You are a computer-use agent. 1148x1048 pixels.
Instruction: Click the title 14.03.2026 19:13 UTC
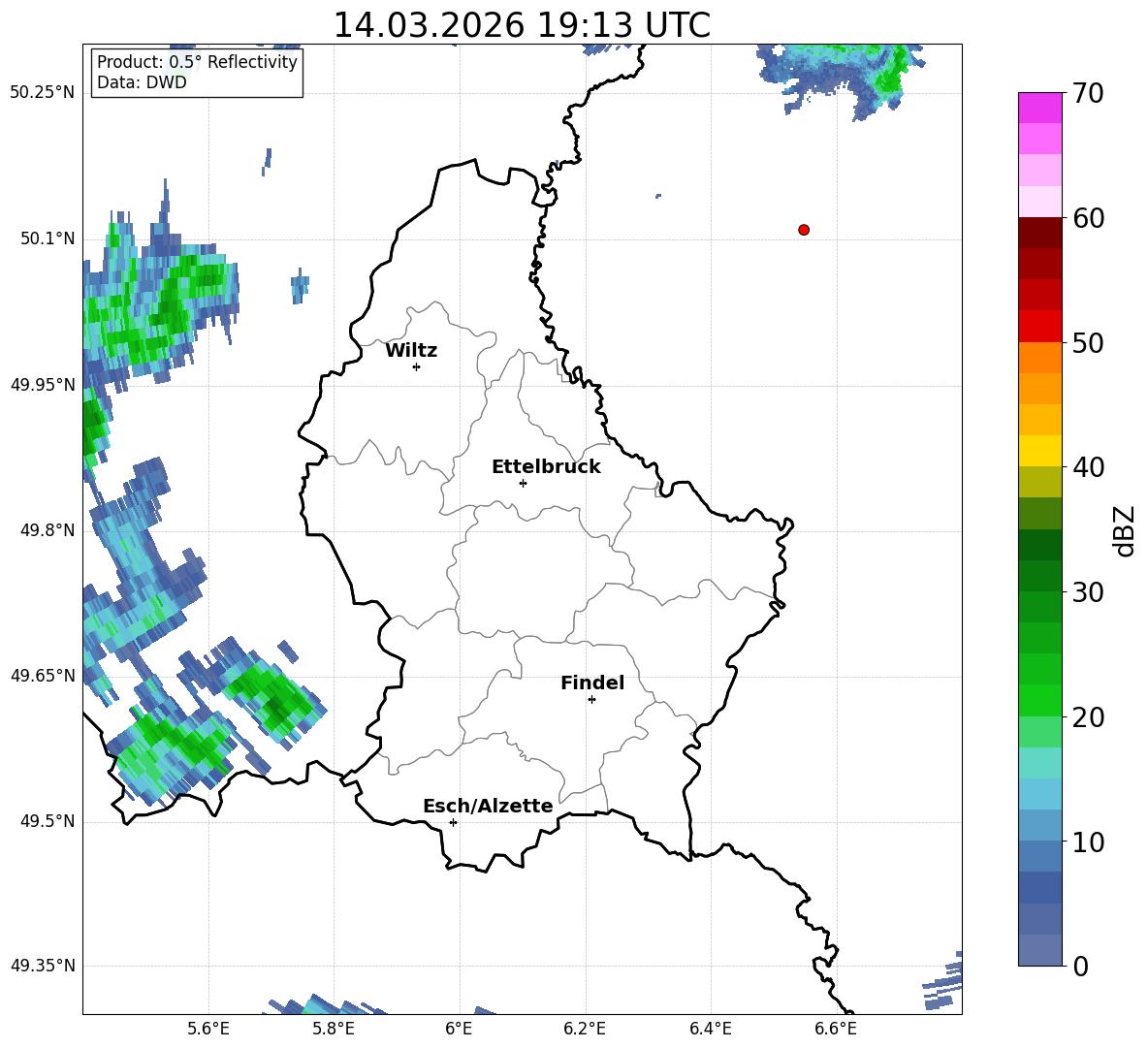point(522,25)
